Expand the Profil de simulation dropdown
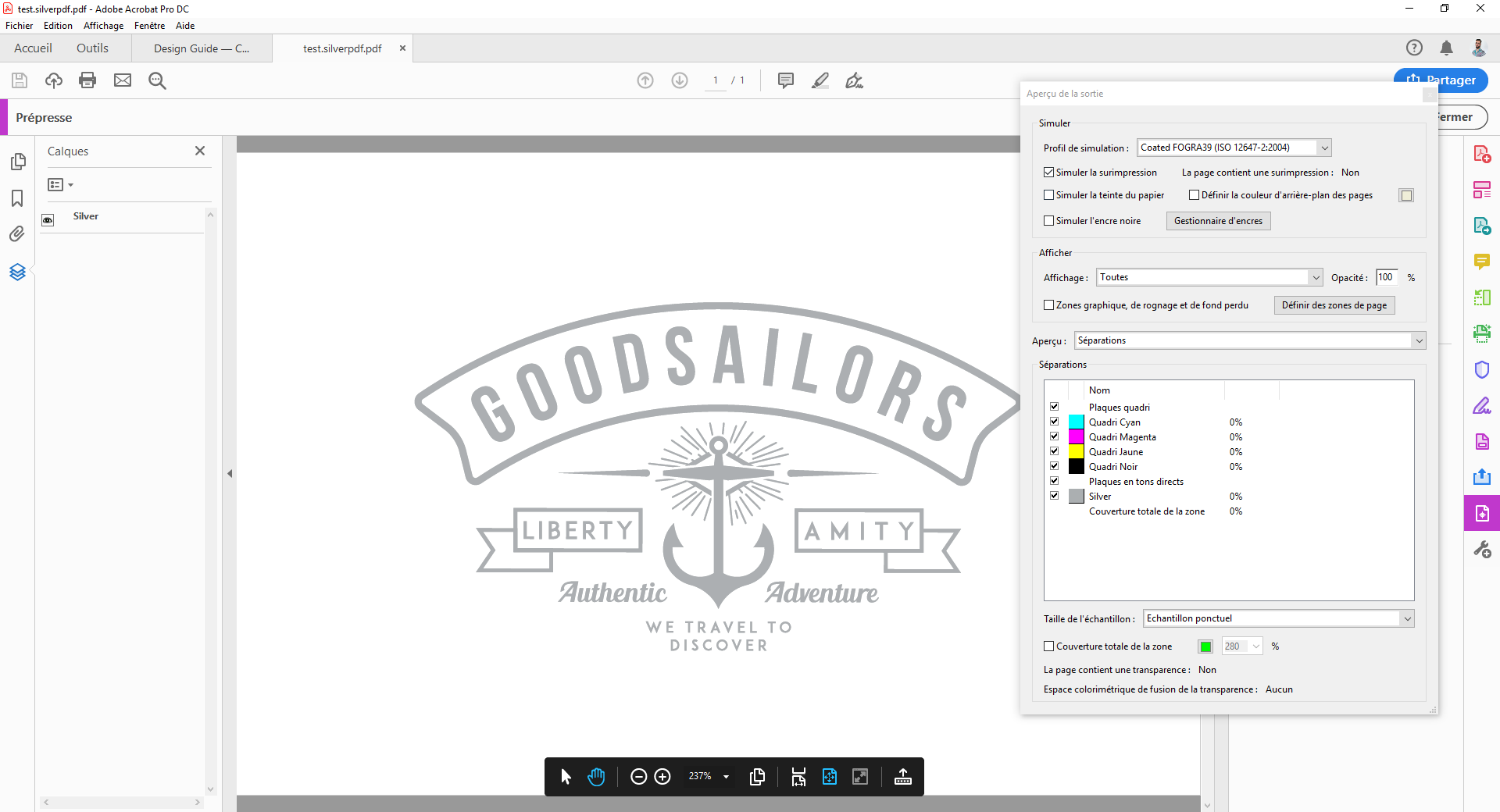1500x812 pixels. [1324, 148]
